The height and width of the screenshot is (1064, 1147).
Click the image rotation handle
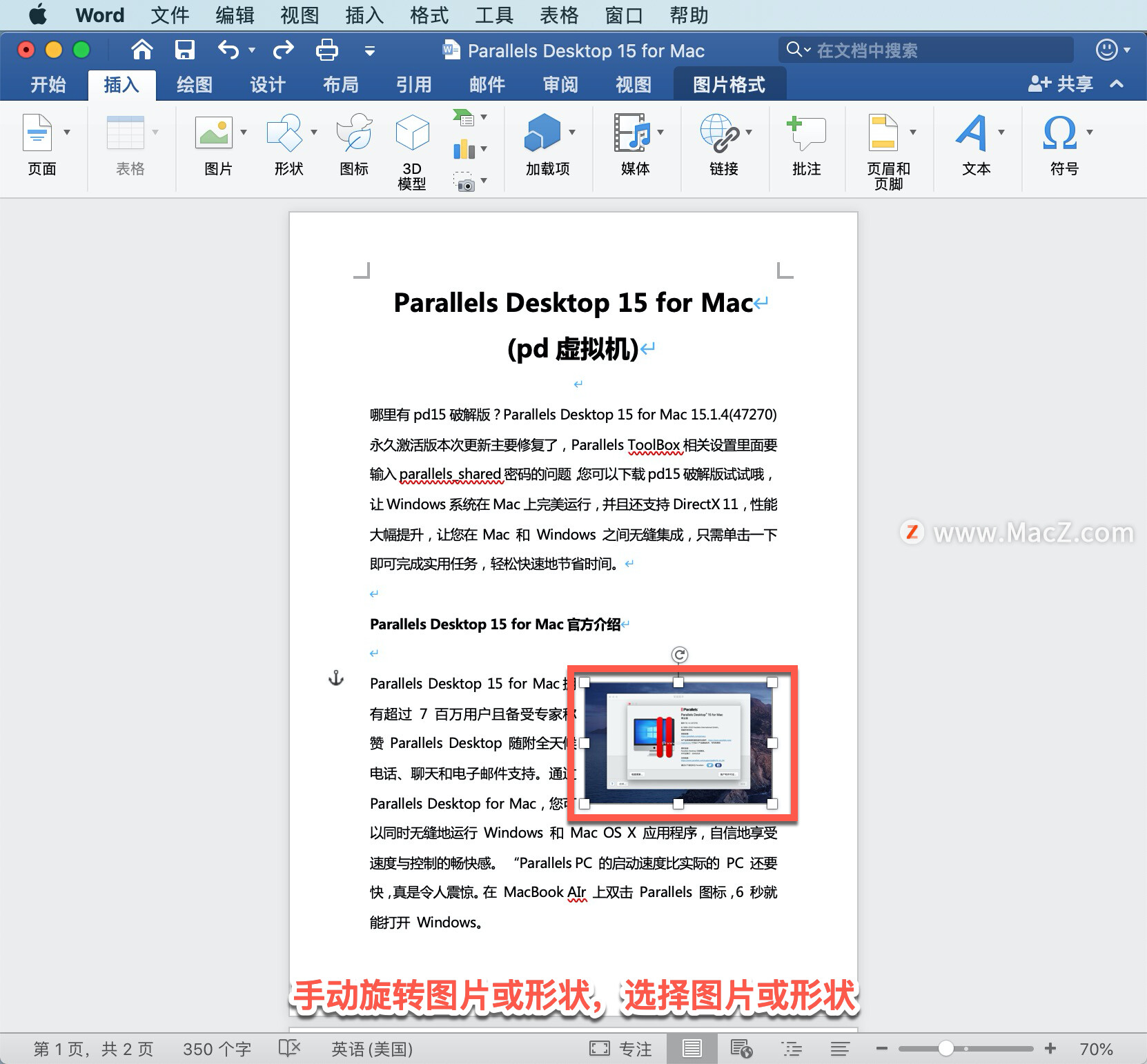tap(679, 654)
